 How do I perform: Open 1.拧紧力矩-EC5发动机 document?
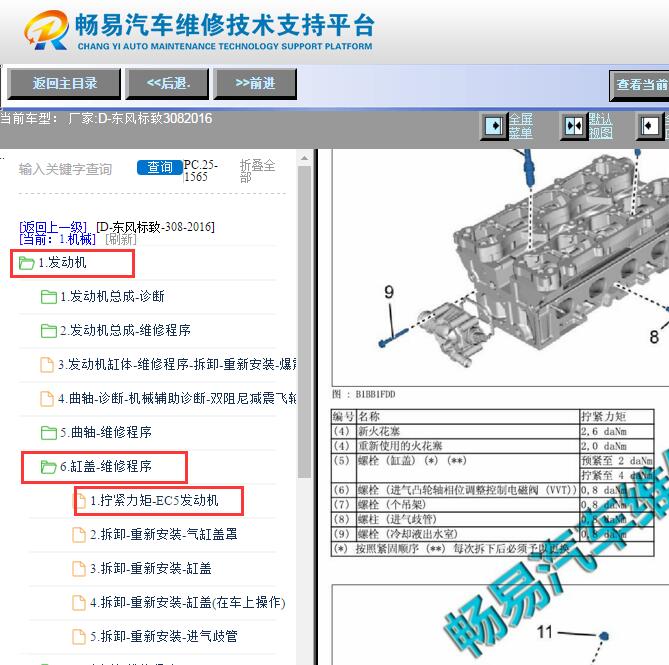[x=154, y=500]
